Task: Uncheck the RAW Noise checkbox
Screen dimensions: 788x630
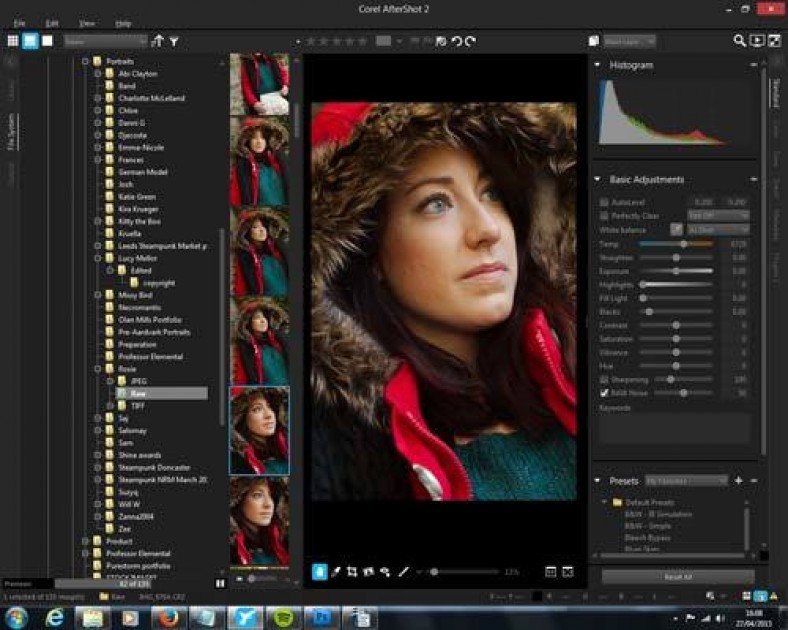Action: click(x=603, y=393)
